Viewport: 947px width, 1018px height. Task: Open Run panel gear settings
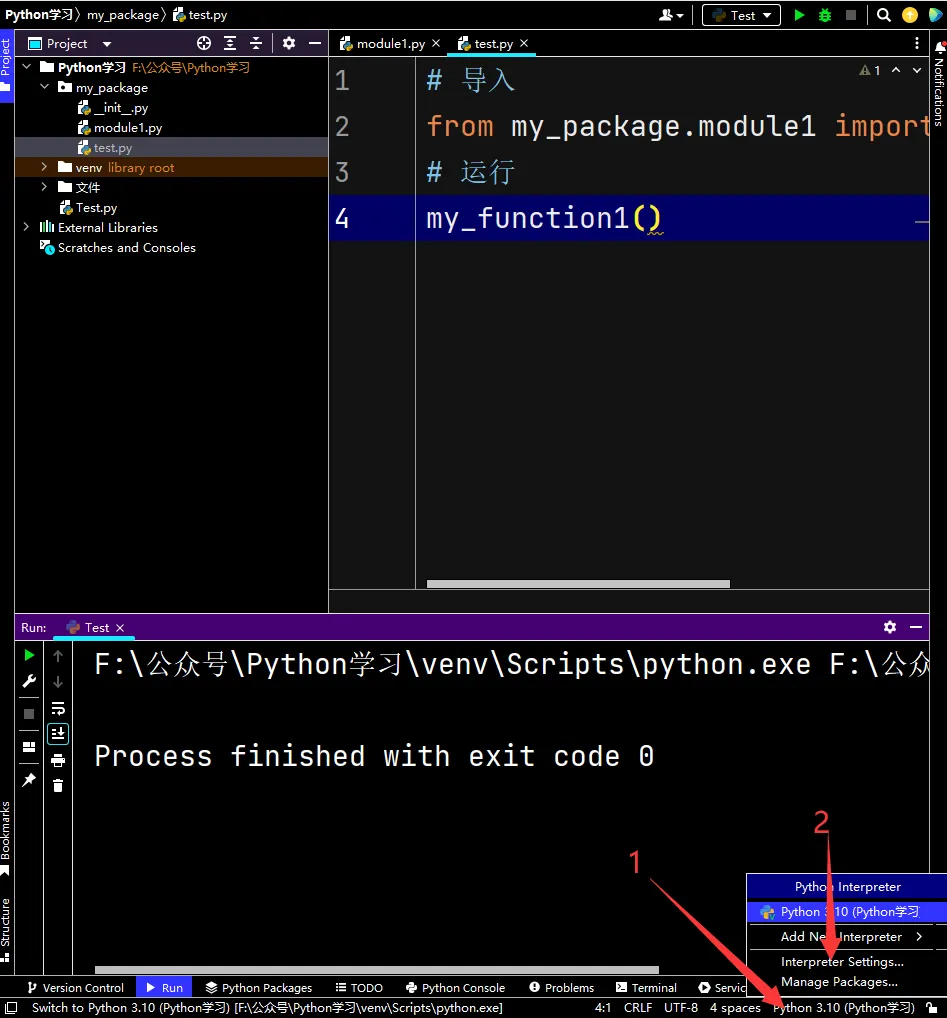click(x=890, y=627)
